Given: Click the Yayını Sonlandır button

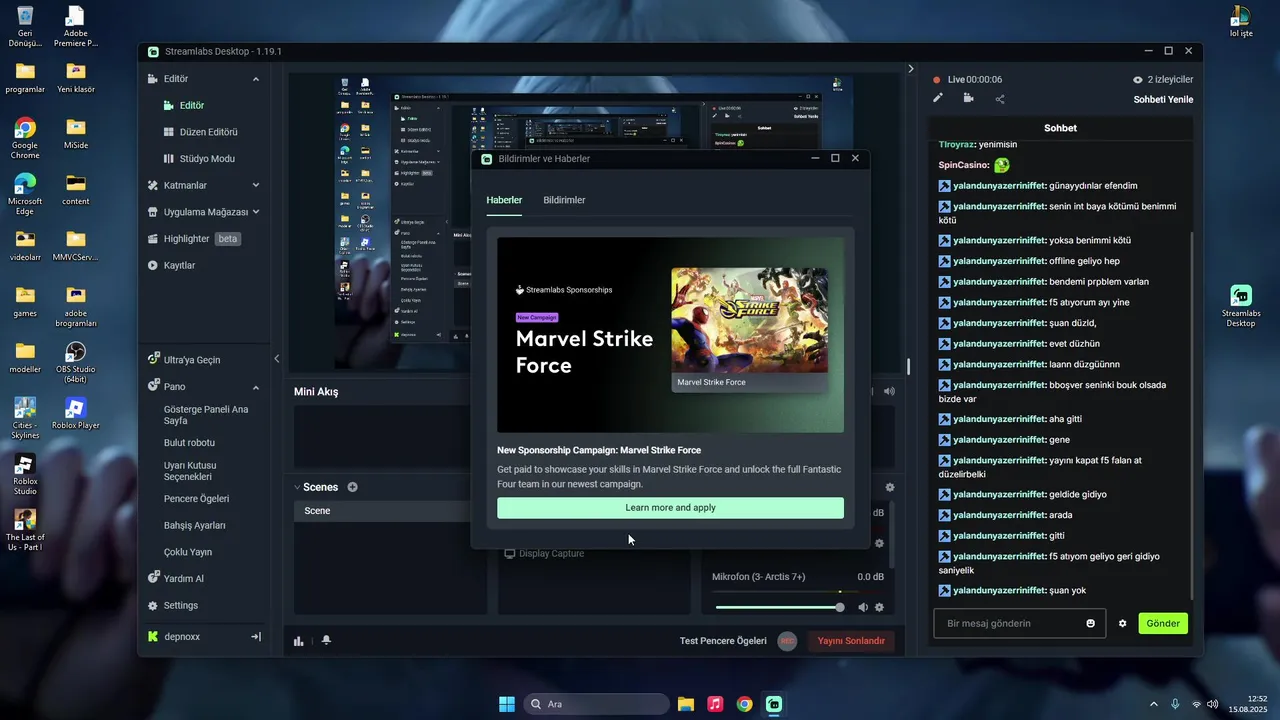Looking at the screenshot, I should pyautogui.click(x=851, y=641).
